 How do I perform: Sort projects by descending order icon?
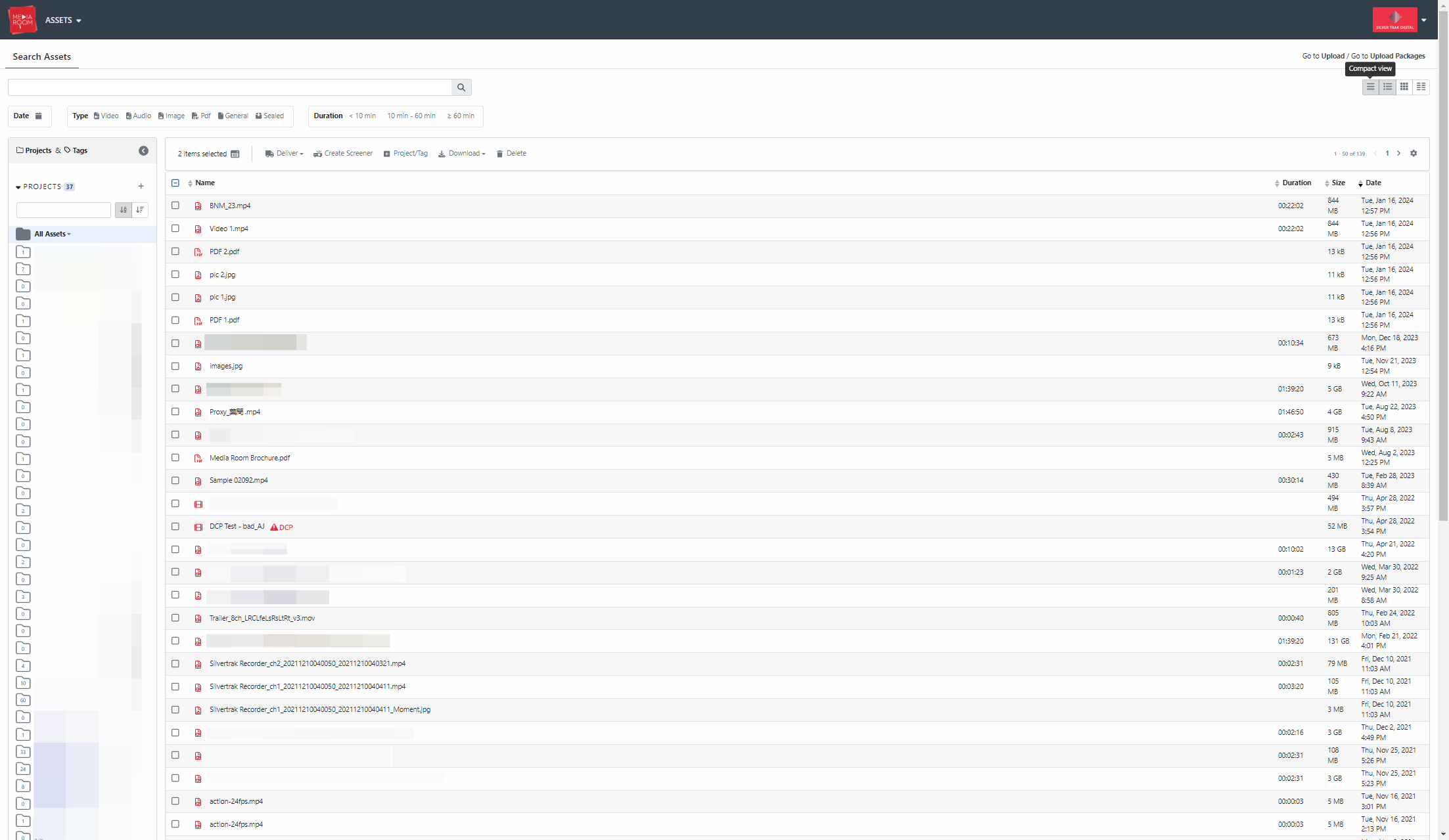(140, 210)
